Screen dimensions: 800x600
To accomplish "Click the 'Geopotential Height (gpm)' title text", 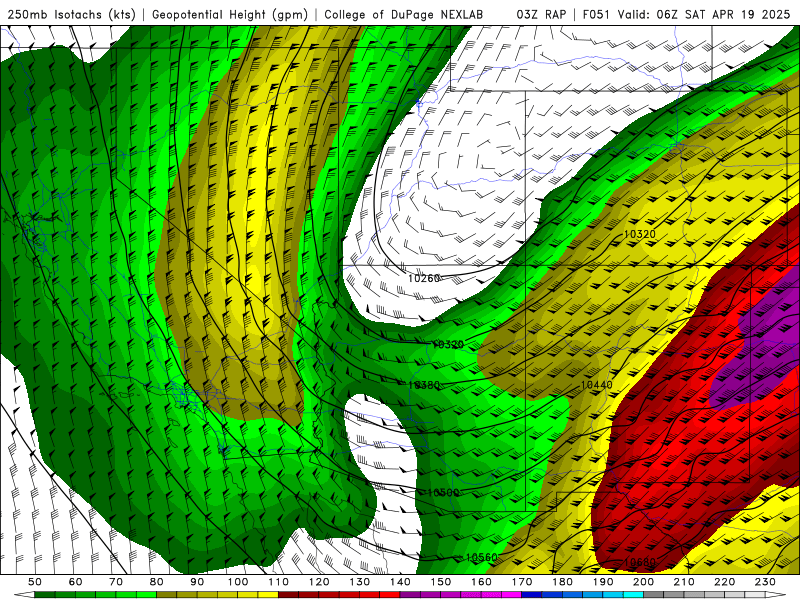I will (x=230, y=15).
